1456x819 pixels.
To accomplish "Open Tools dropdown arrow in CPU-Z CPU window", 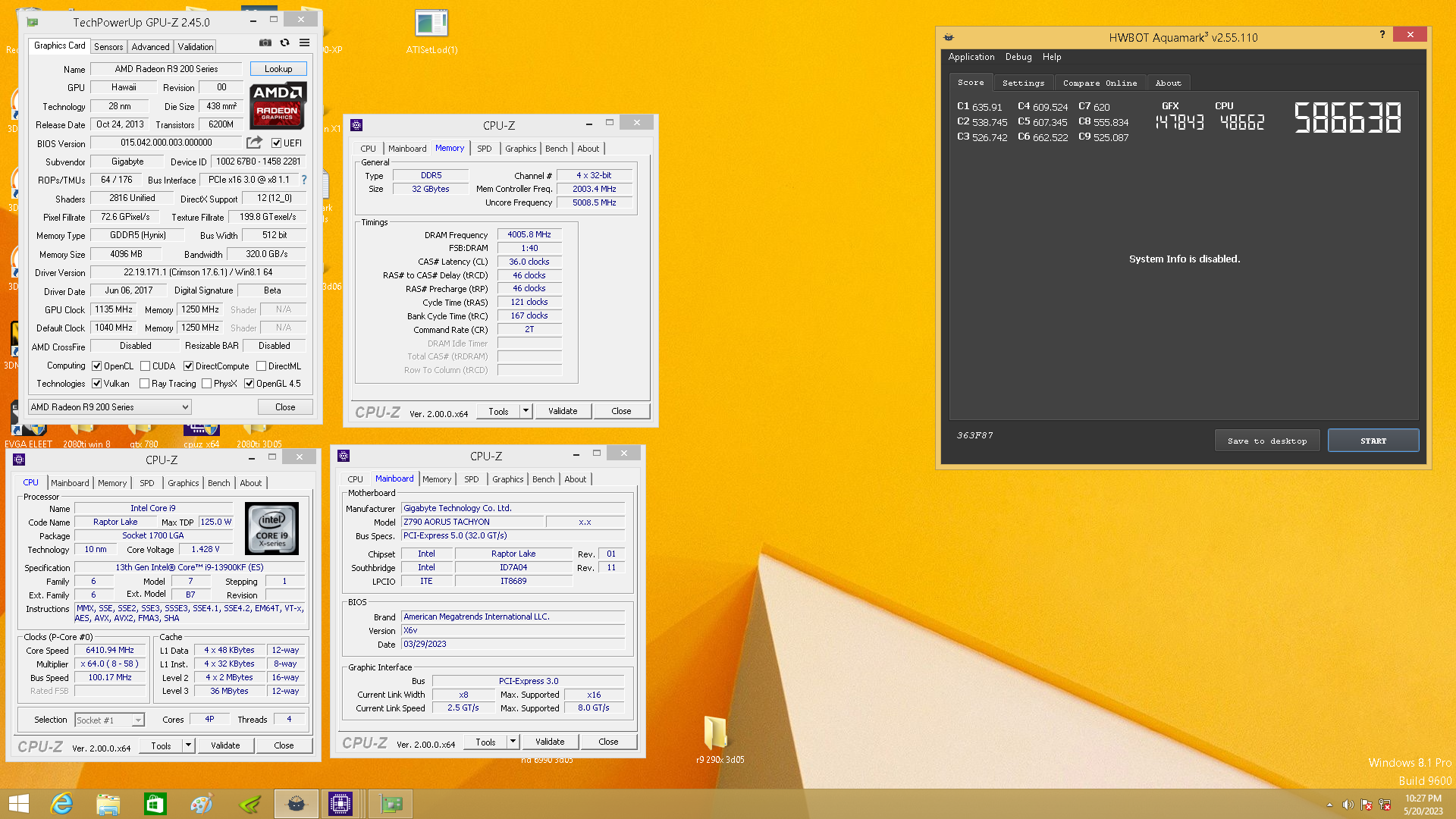I will [x=188, y=745].
